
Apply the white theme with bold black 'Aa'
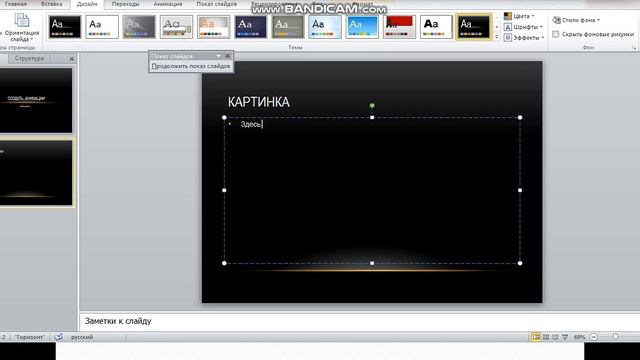click(436, 27)
